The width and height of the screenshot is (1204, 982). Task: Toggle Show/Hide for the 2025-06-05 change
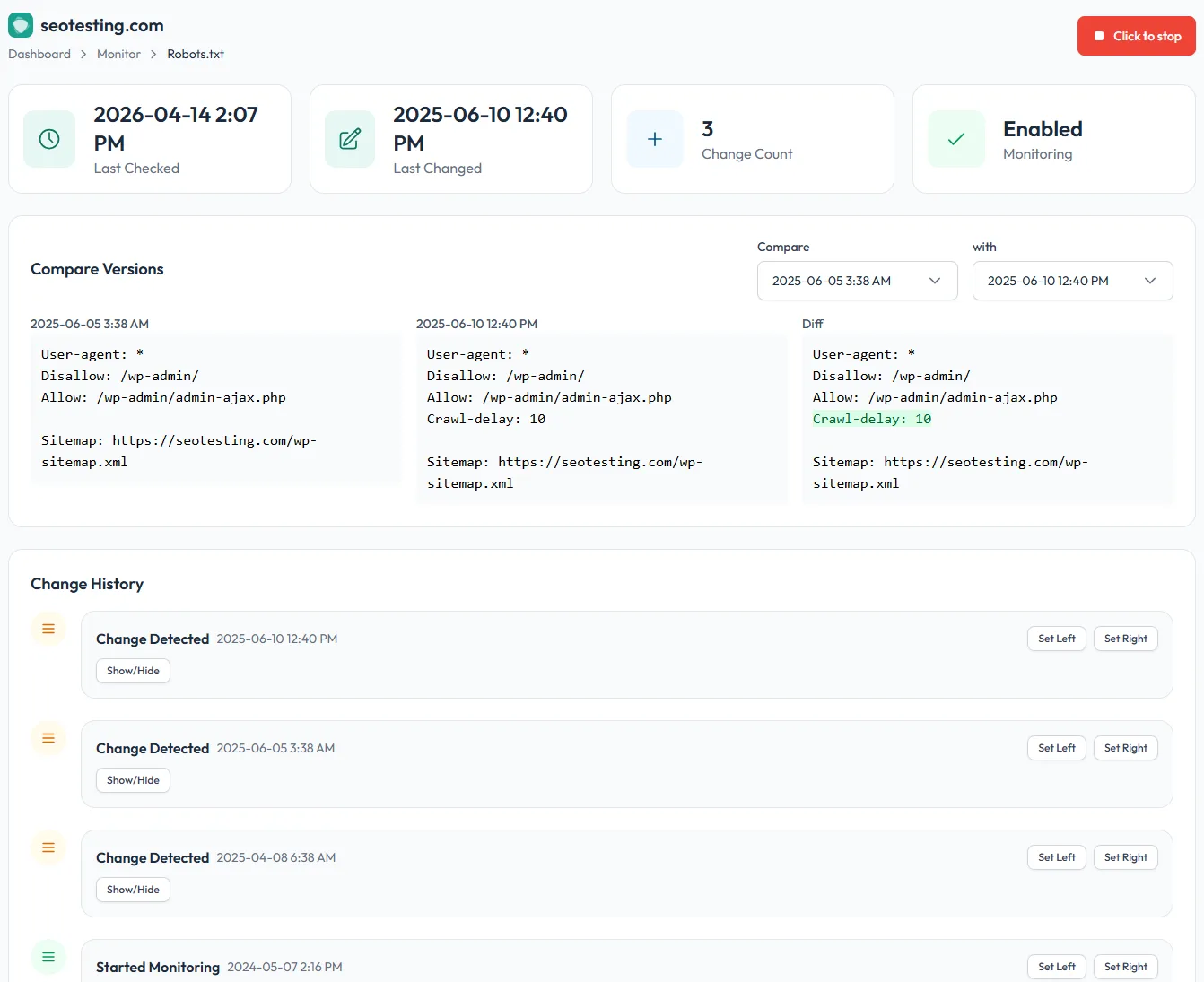[132, 779]
